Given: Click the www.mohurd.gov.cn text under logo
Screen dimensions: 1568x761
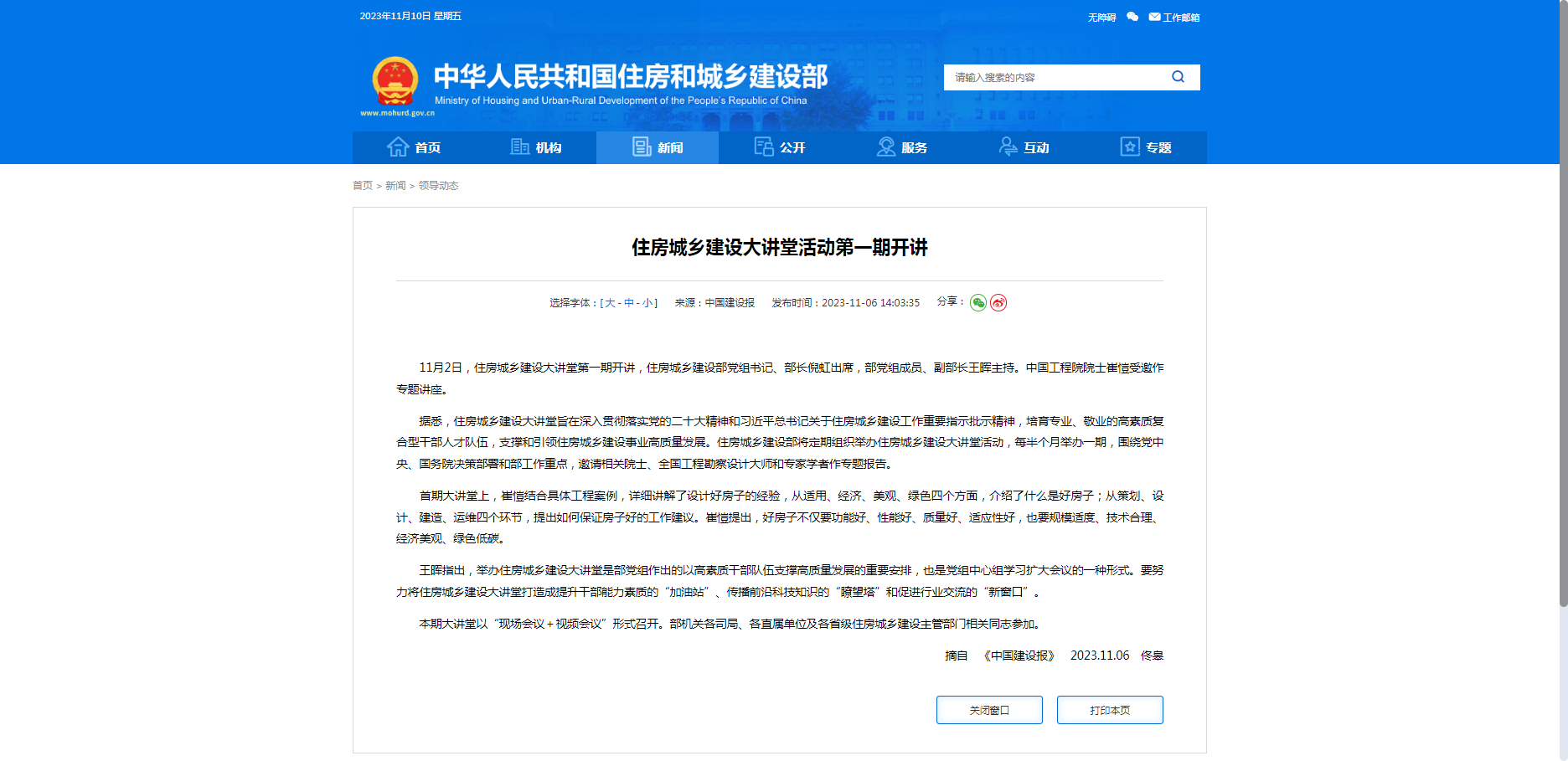Looking at the screenshot, I should click(397, 113).
